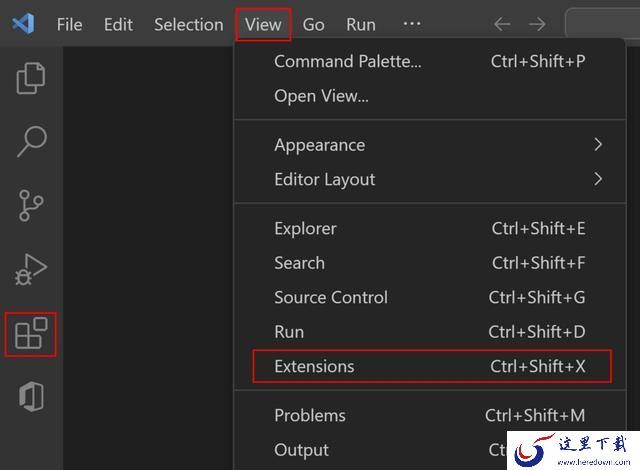The width and height of the screenshot is (640, 470).
Task: Choose Command Palette... from View menu
Action: [431, 61]
